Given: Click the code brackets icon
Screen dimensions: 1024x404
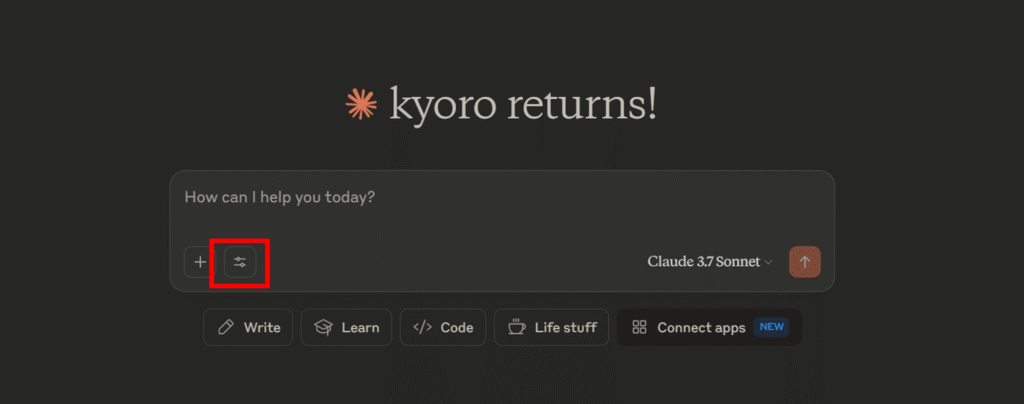Looking at the screenshot, I should pos(423,328).
